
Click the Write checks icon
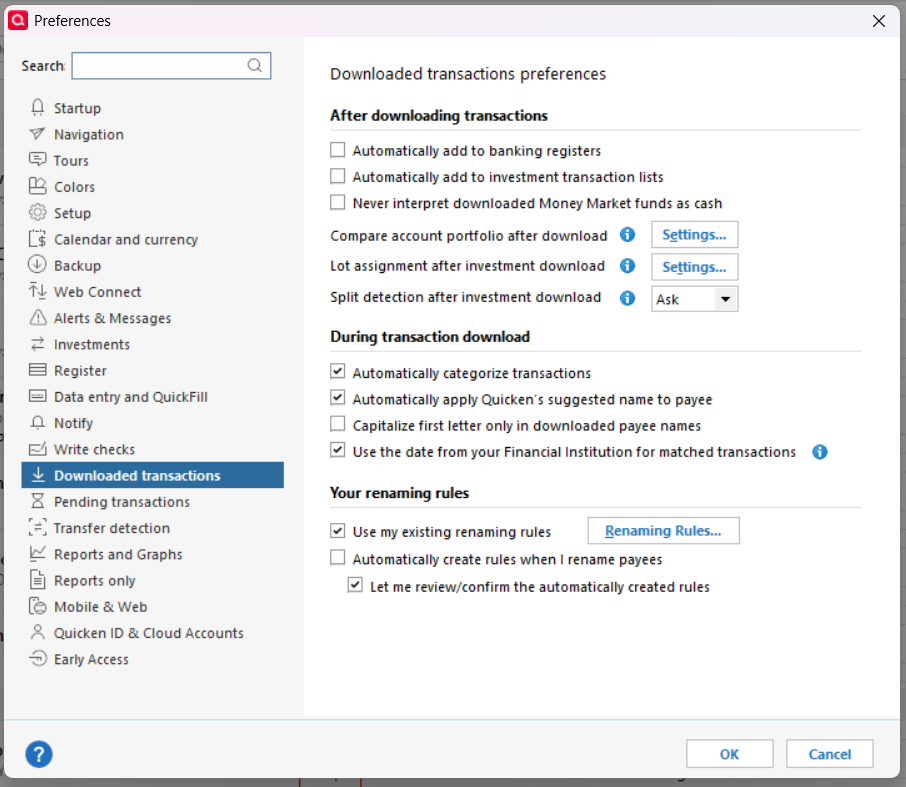click(38, 449)
